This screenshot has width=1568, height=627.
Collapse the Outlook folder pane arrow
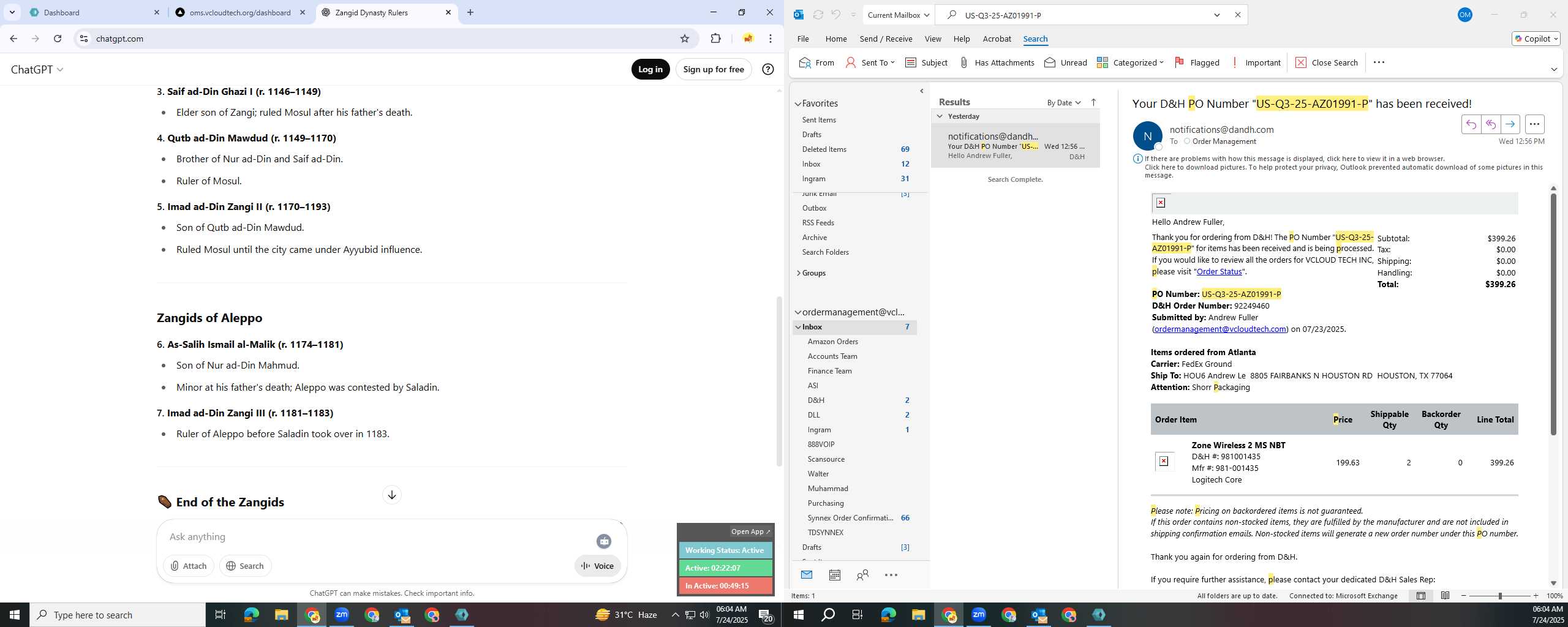click(921, 91)
